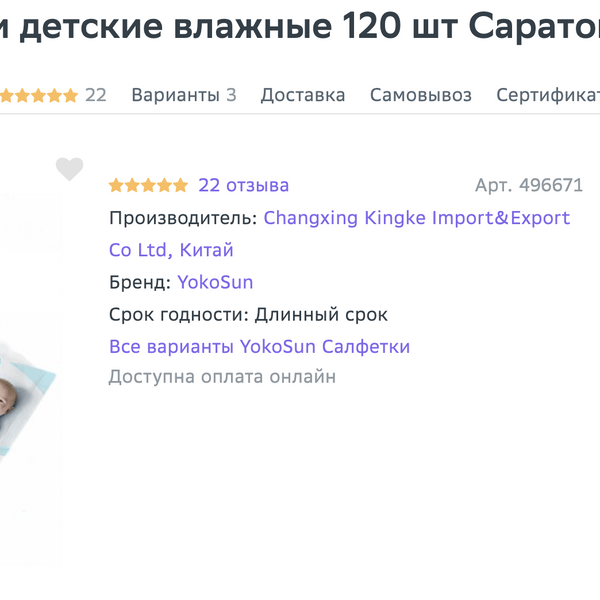
Task: Click the "Доступна оплата онлайн" note
Action: click(x=222, y=377)
